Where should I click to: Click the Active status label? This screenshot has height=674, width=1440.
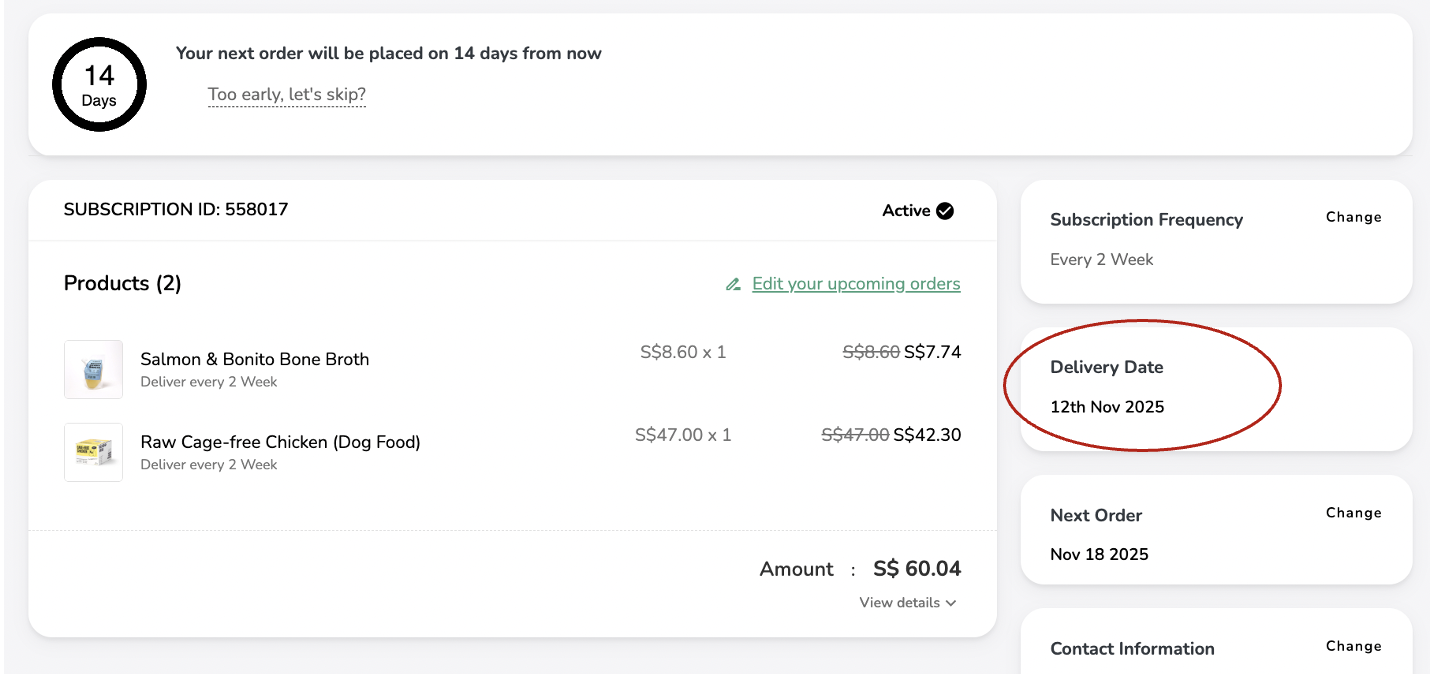906,211
